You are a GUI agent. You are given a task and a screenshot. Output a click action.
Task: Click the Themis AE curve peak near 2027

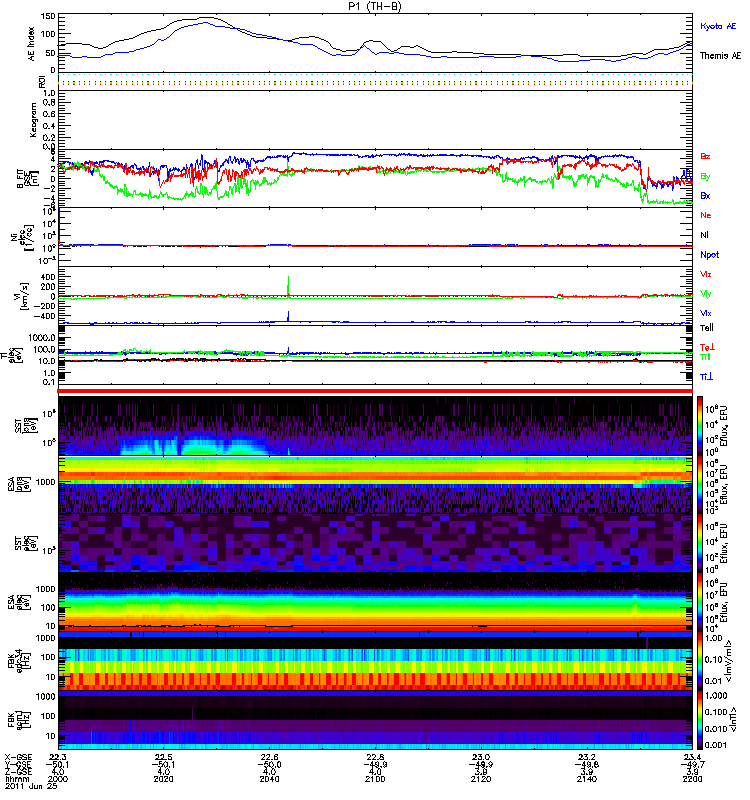click(204, 18)
